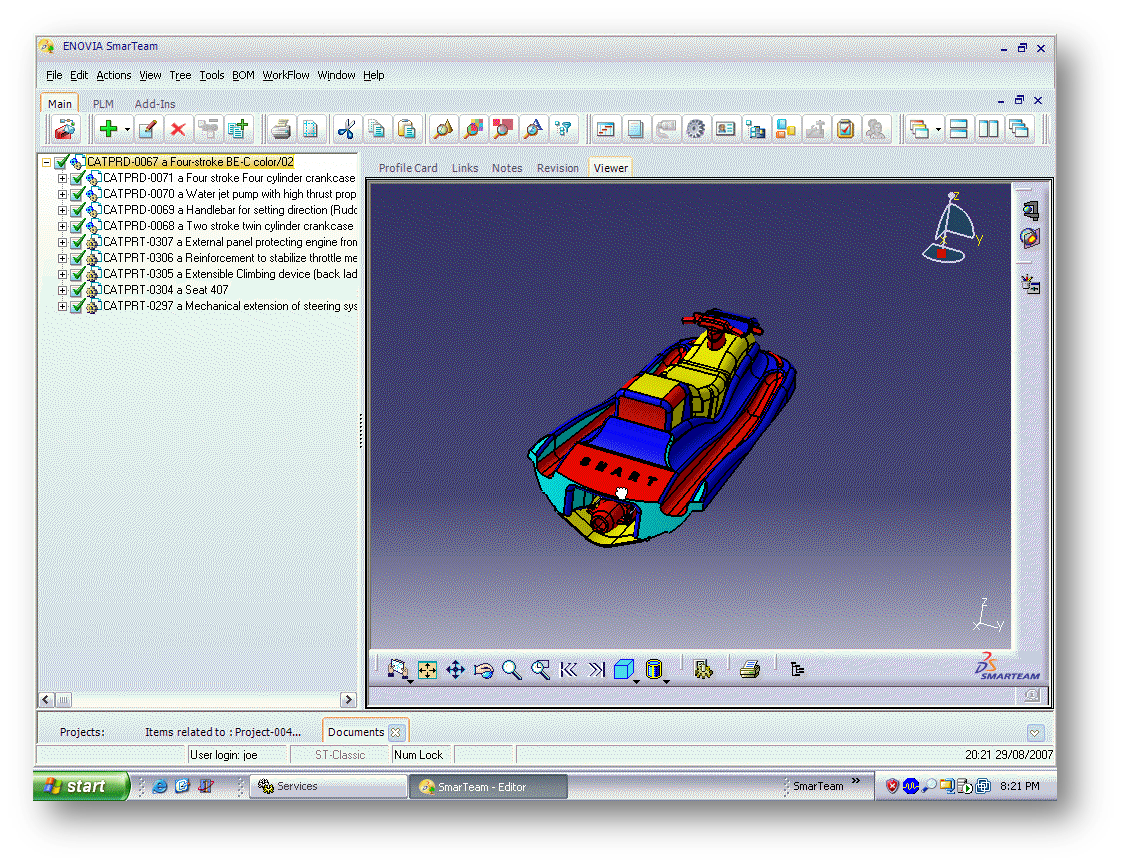Select the Fit All In viewer icon
The image size is (1122, 866).
tap(428, 670)
